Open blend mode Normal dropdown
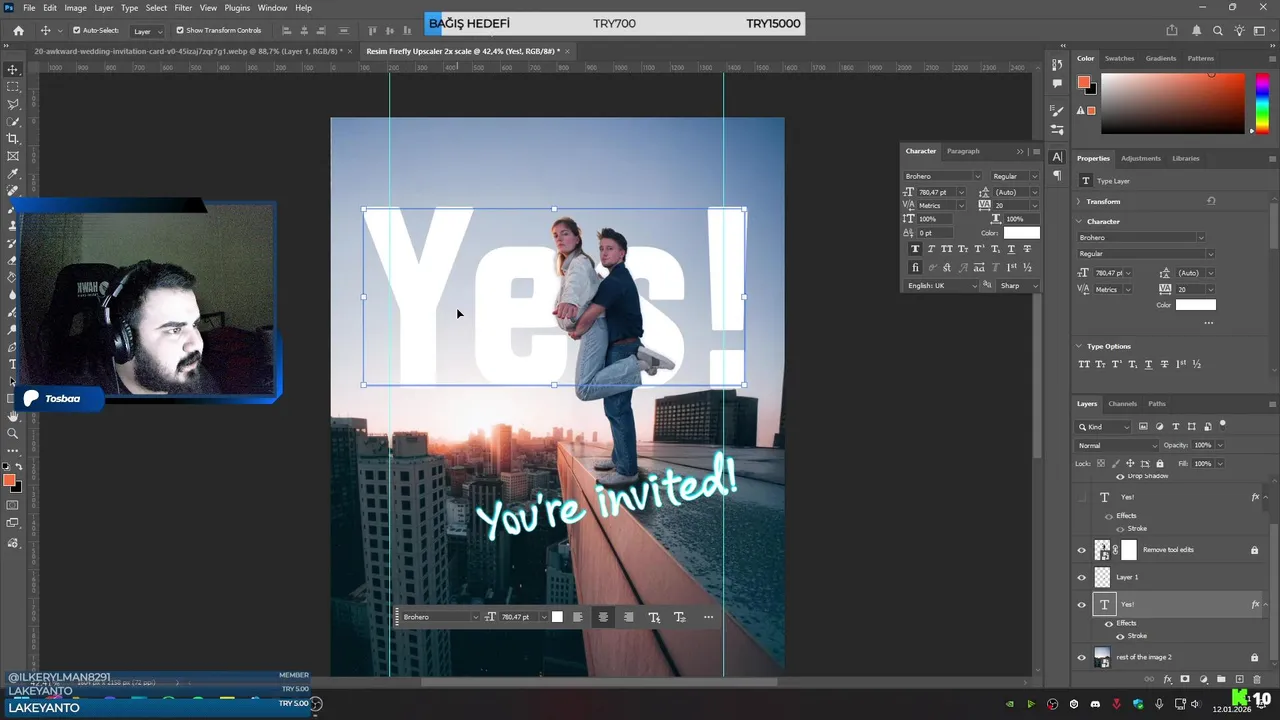The width and height of the screenshot is (1280, 720). click(1116, 446)
